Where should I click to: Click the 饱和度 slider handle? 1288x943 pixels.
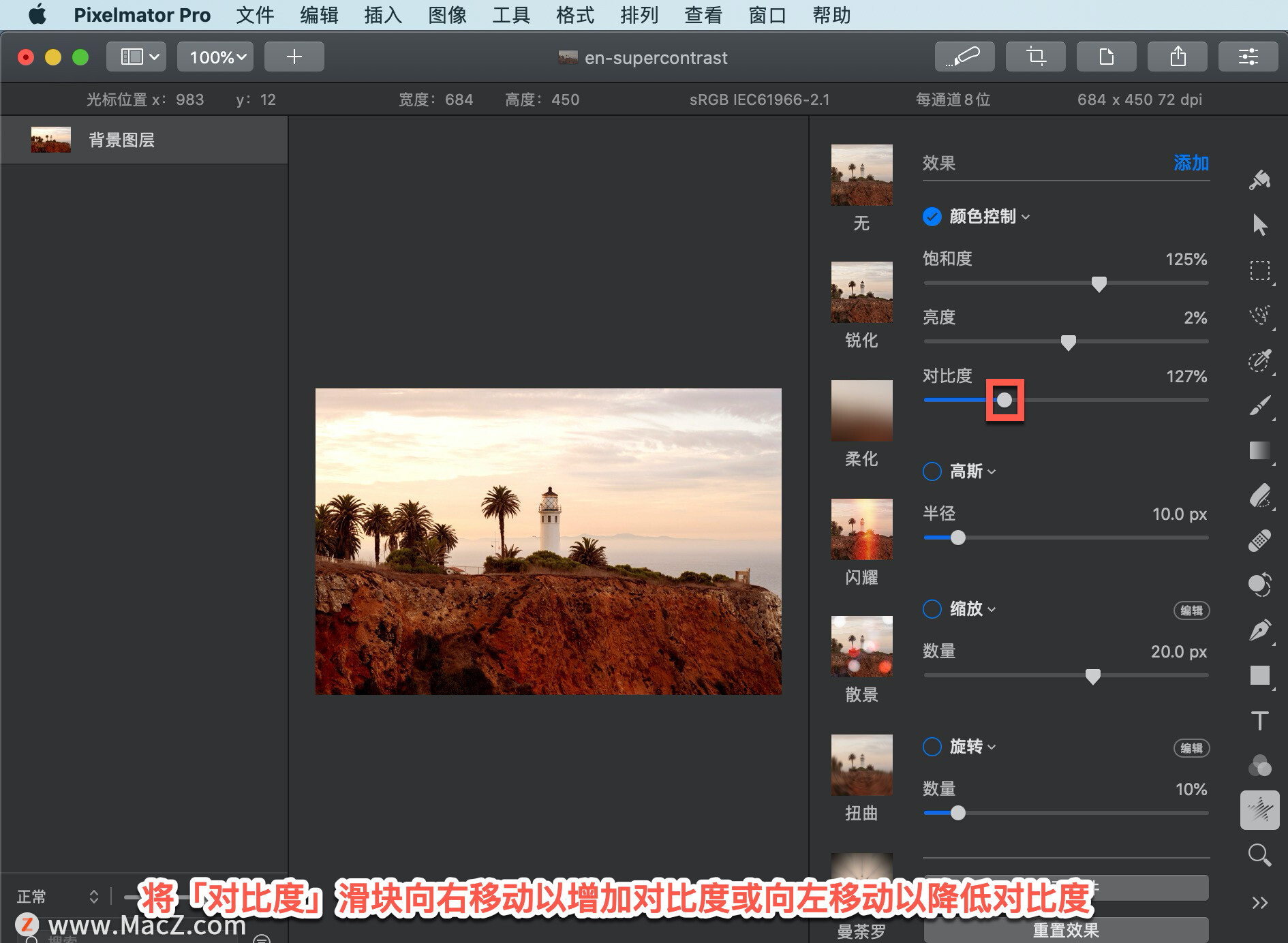coord(1099,283)
